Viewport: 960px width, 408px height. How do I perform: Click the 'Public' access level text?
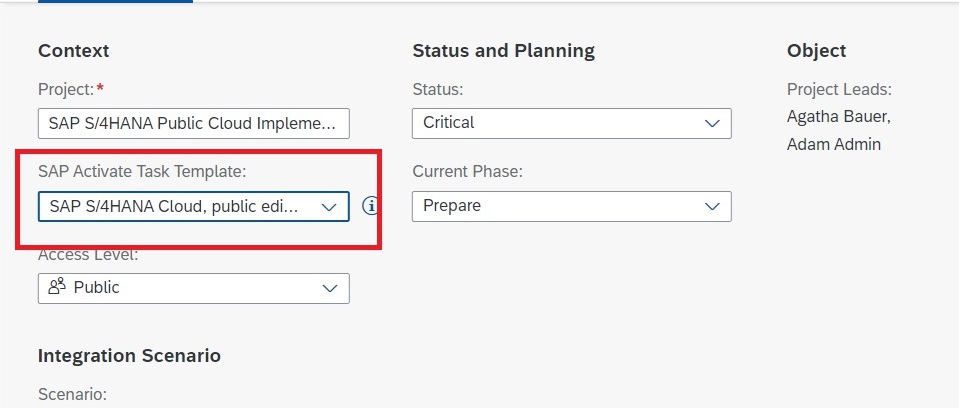(96, 288)
